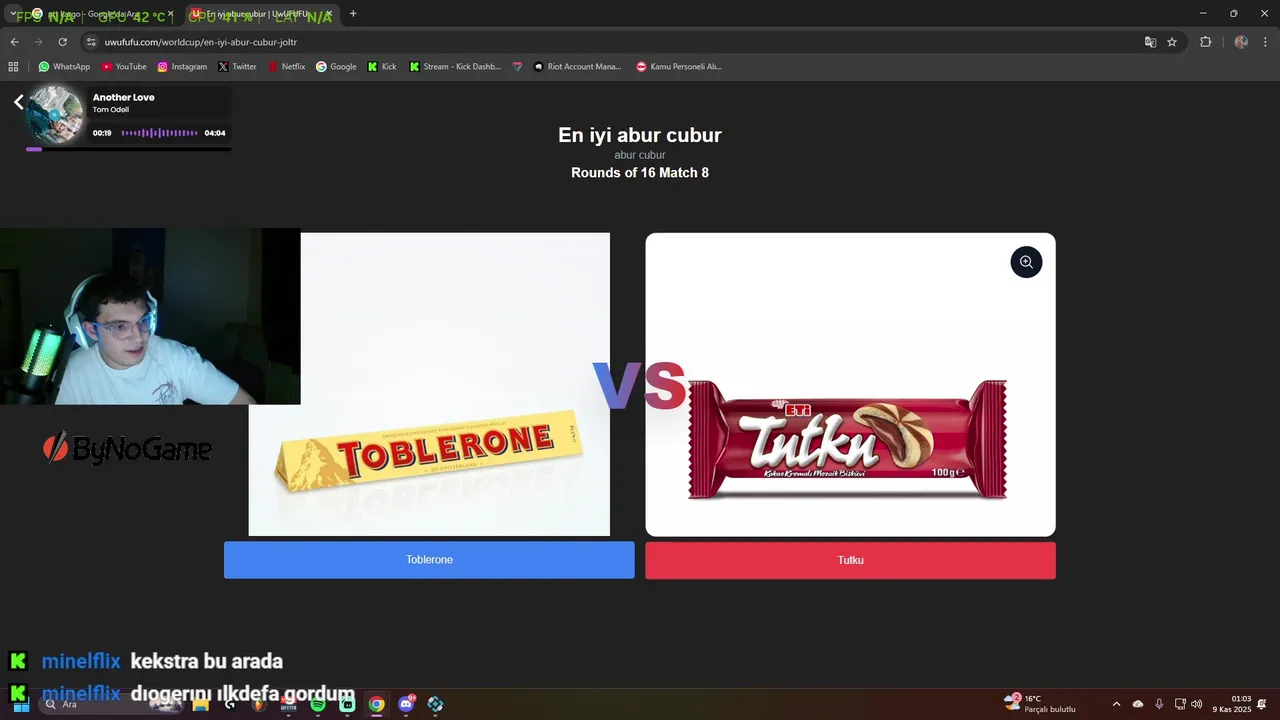The image size is (1280, 720).
Task: View site information icon in address bar
Action: [91, 42]
